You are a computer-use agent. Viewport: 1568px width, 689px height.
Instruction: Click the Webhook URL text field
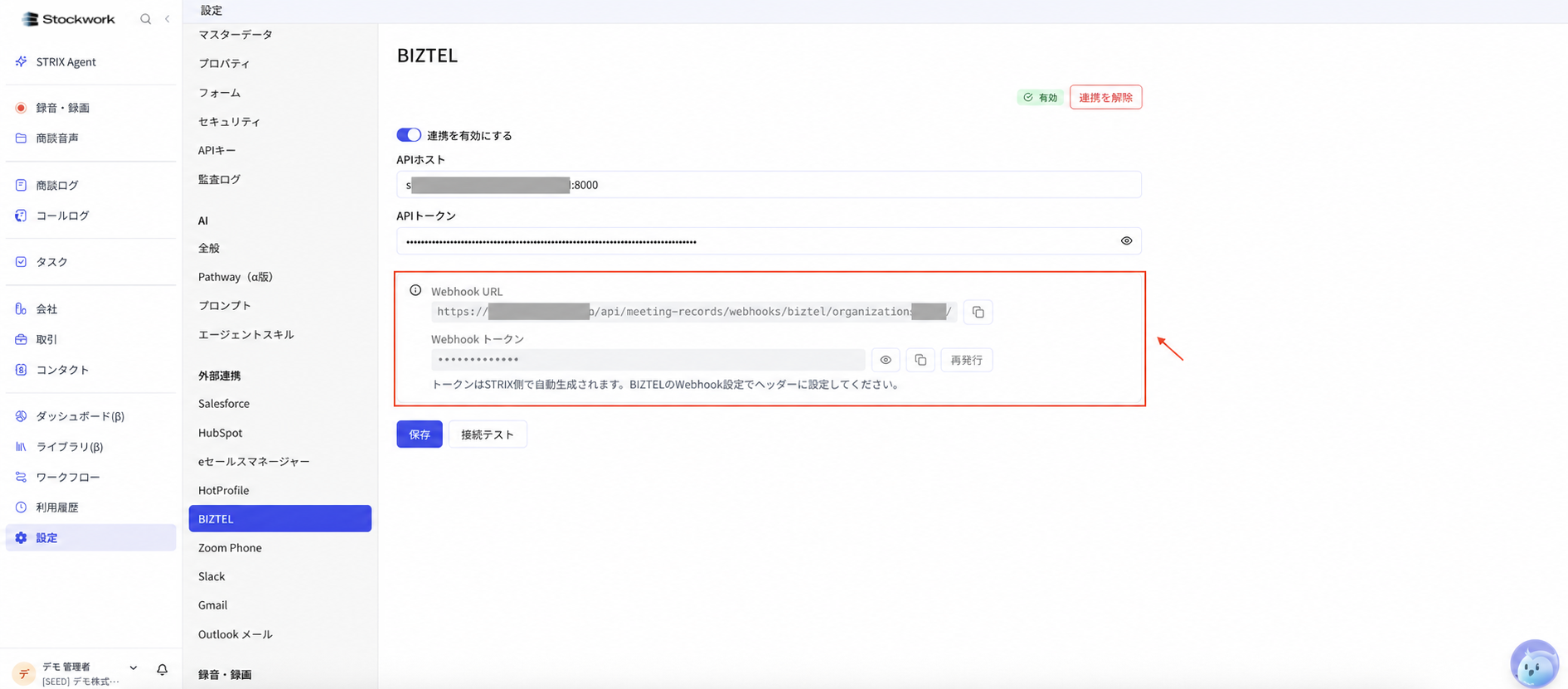(x=694, y=312)
